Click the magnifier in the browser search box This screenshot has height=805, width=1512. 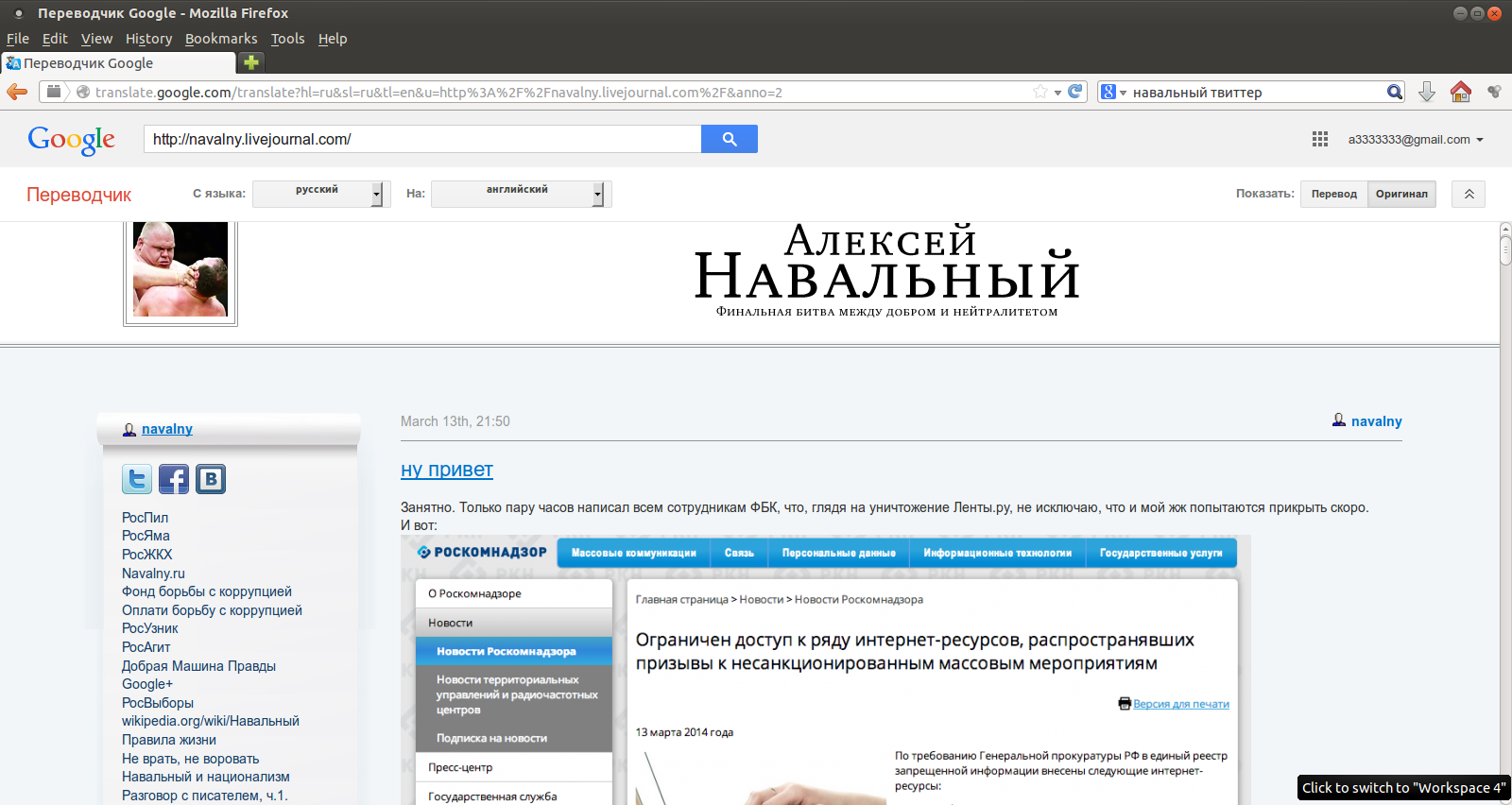(1395, 92)
